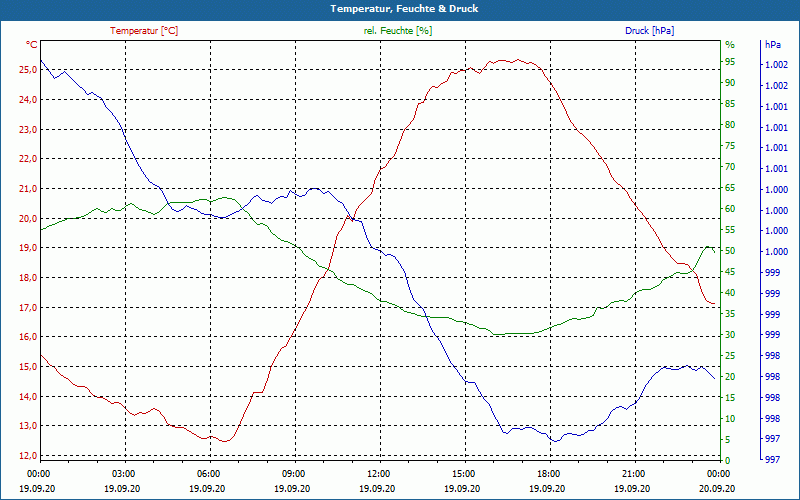Click temperature axis value '19,0'

[x=28, y=248]
